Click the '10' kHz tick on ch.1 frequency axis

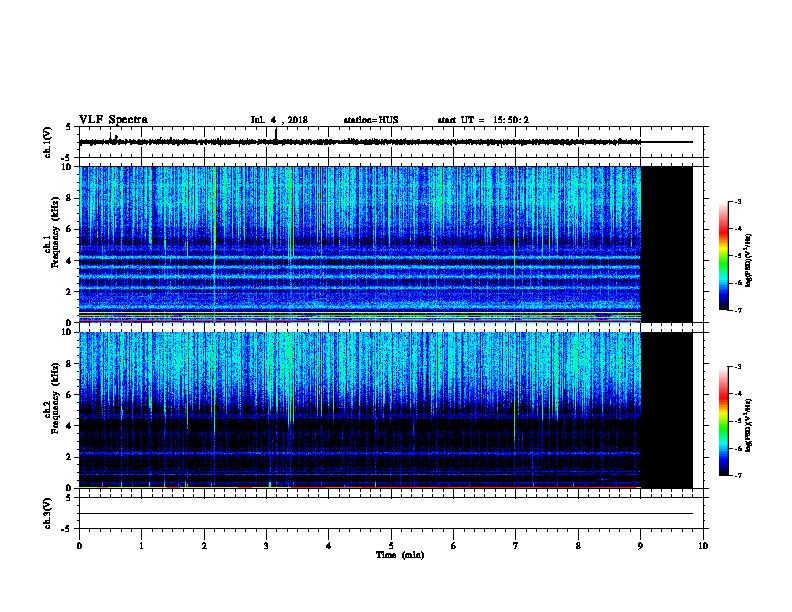click(68, 167)
